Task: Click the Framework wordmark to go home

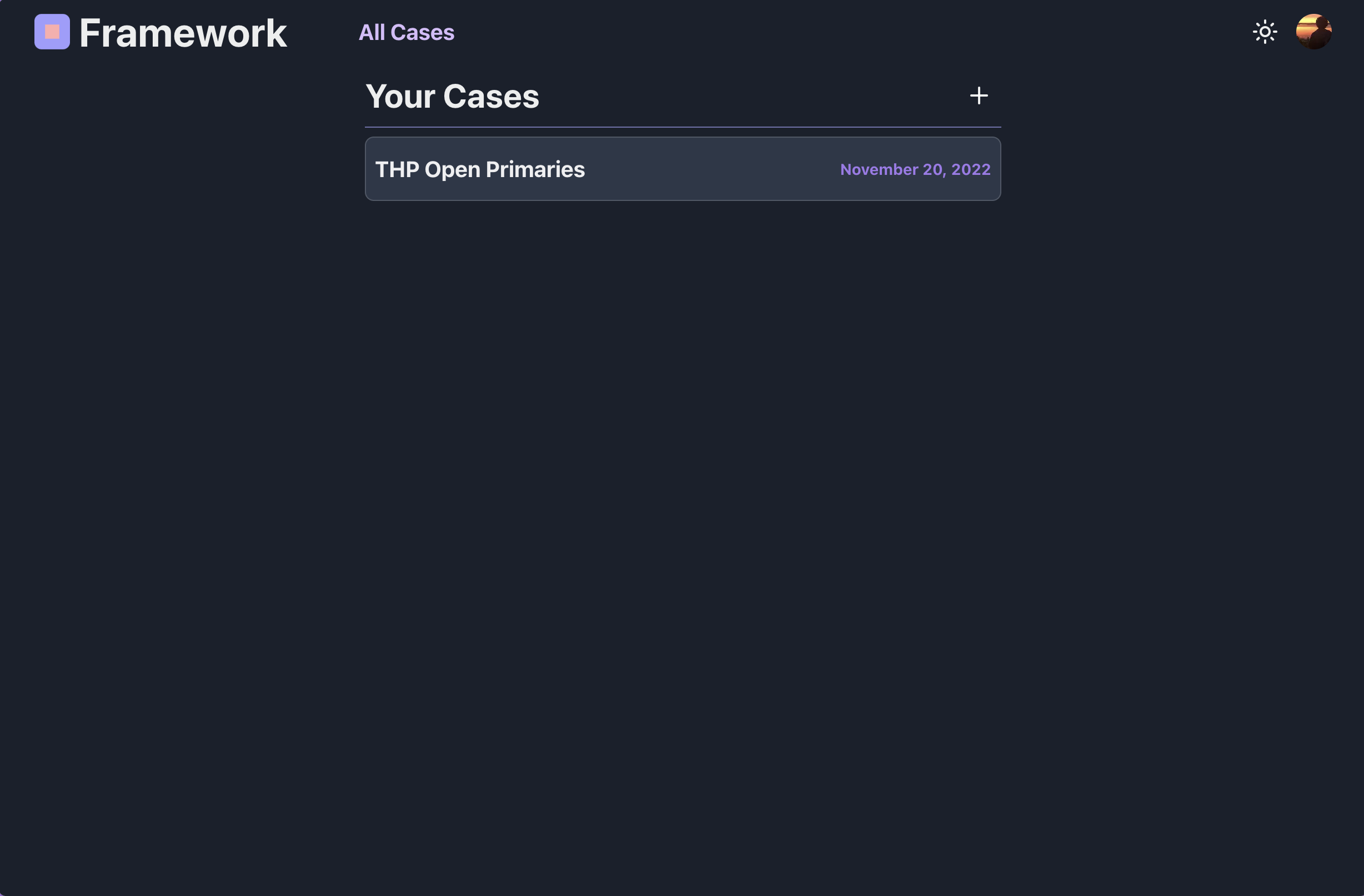Action: [182, 33]
